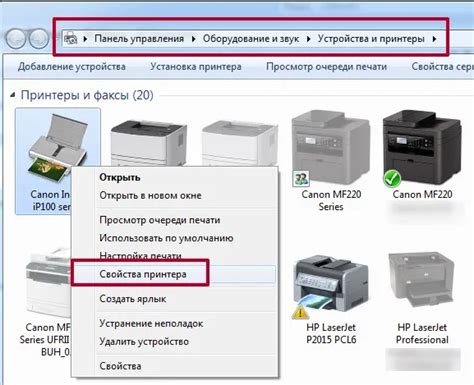Choose Создать ярлык menu item
Screen dimensions: 474x385
pos(133,299)
